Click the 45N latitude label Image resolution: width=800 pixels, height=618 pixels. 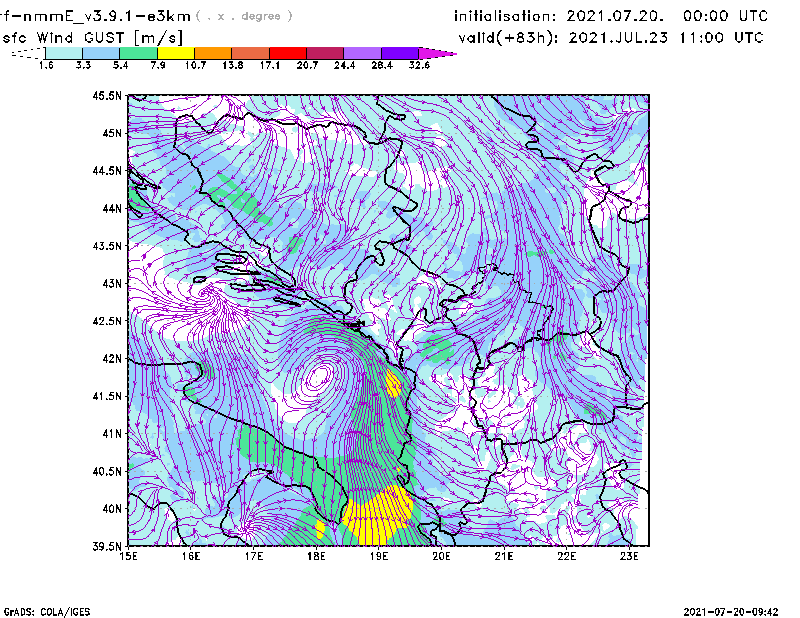coord(112,133)
